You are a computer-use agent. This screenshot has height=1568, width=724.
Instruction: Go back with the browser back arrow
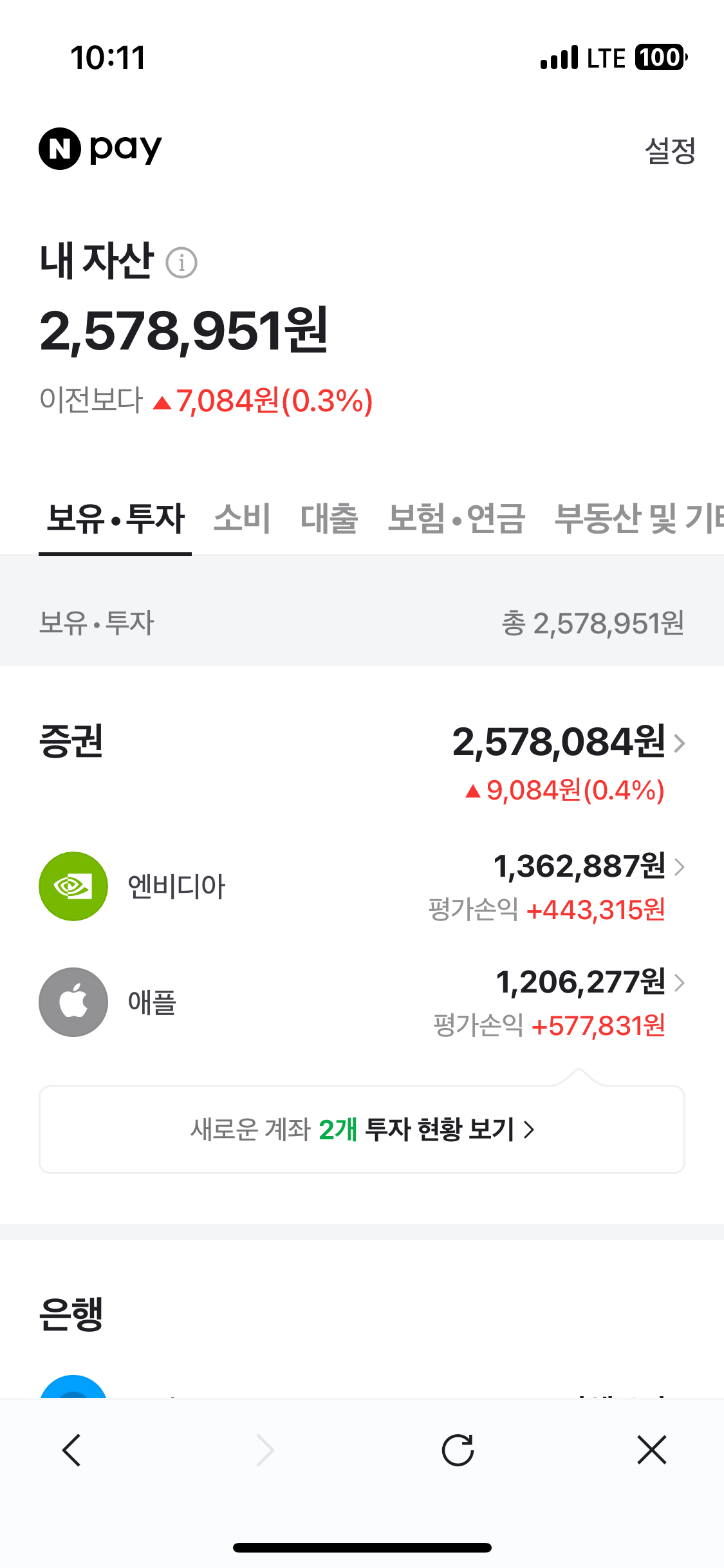(x=71, y=1450)
